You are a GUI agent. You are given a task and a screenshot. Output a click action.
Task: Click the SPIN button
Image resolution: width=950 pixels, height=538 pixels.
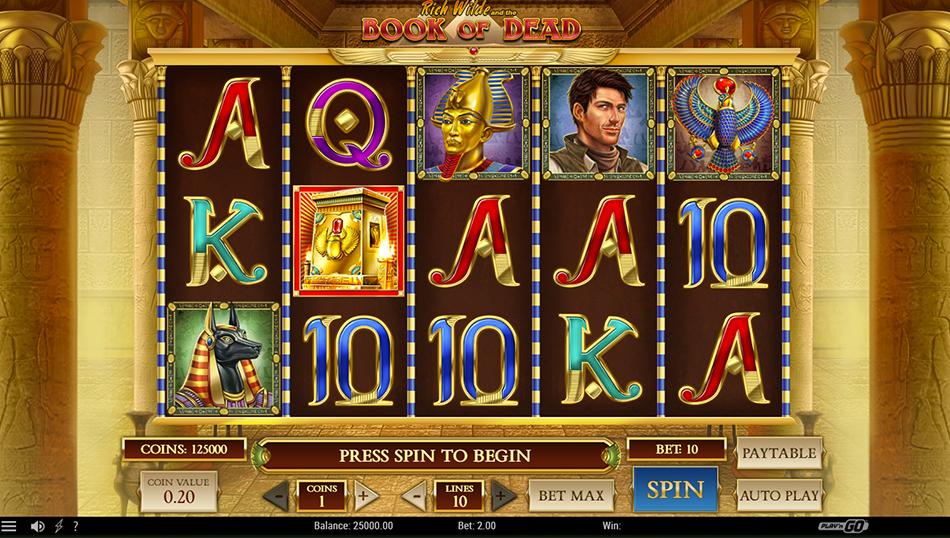[676, 490]
